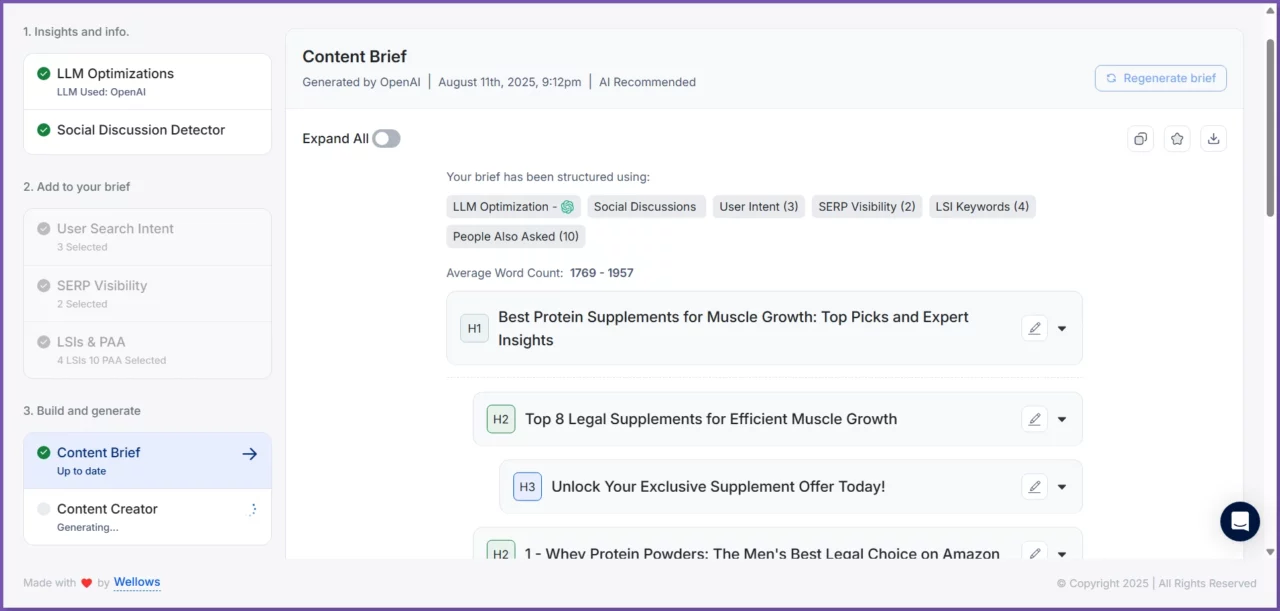Edit the Top 8 Legal Supplements heading
This screenshot has height=611, width=1280.
(x=1034, y=419)
